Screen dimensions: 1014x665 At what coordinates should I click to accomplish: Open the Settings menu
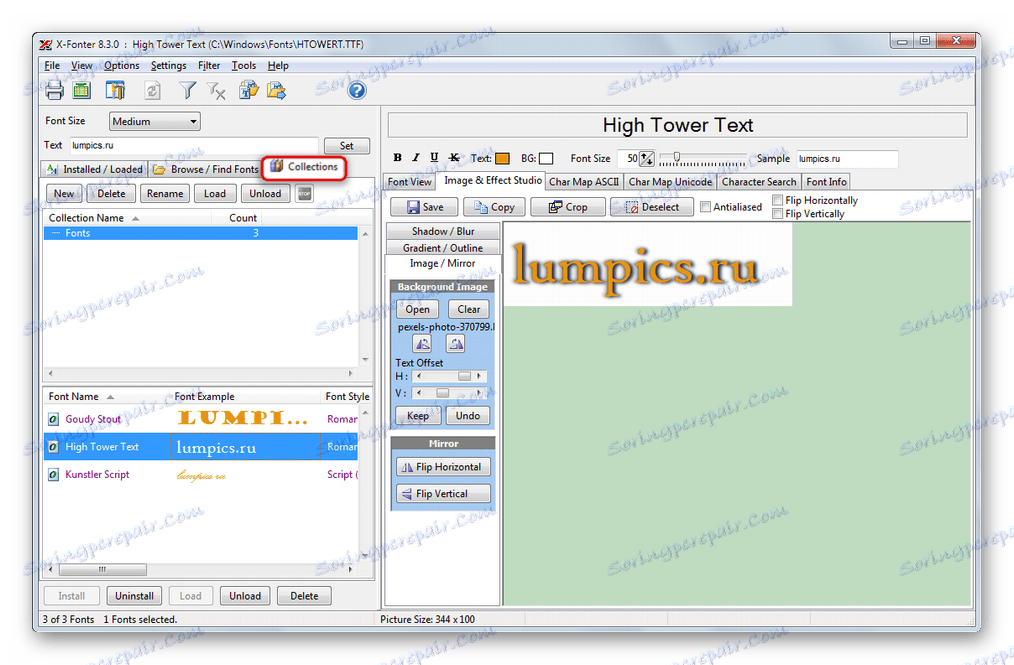pos(168,65)
